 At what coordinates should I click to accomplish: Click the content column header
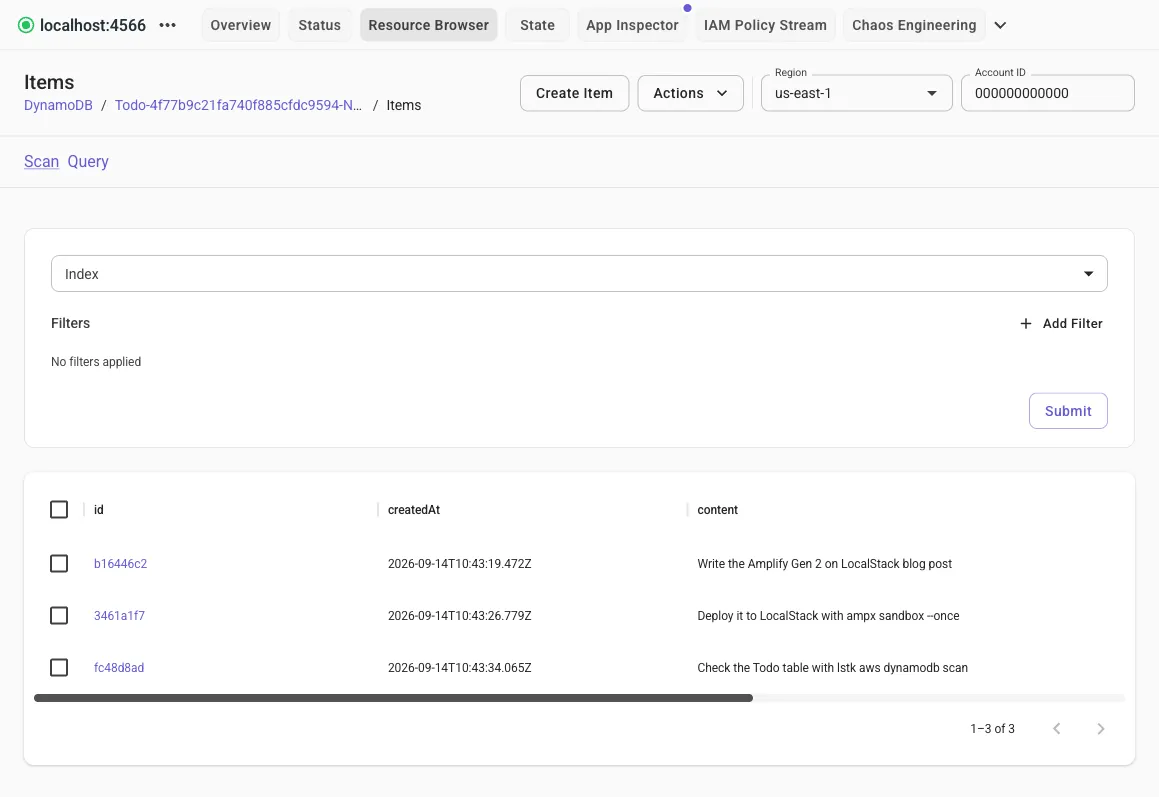[x=718, y=509]
